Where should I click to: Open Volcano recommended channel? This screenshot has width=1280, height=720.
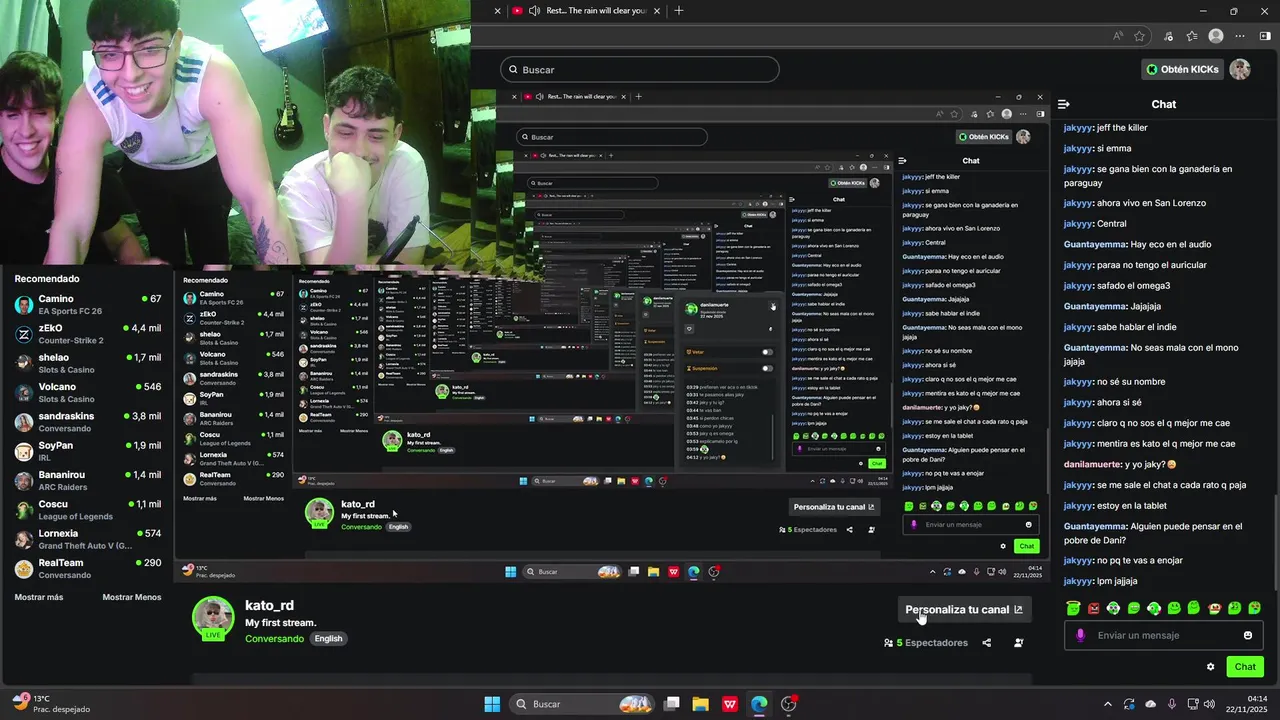88,392
